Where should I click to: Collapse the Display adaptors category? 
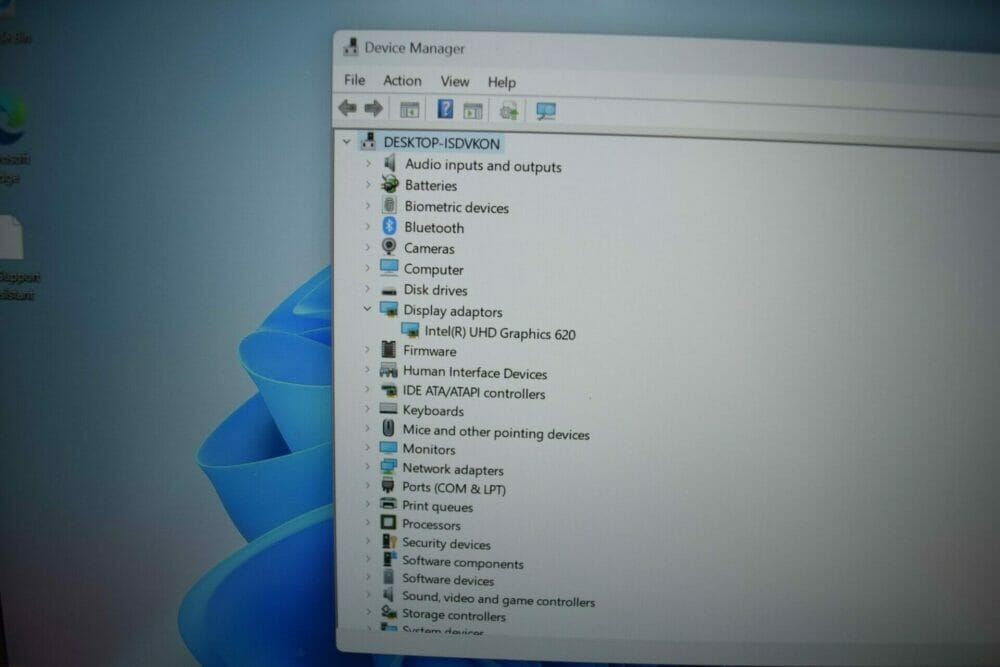click(x=367, y=309)
